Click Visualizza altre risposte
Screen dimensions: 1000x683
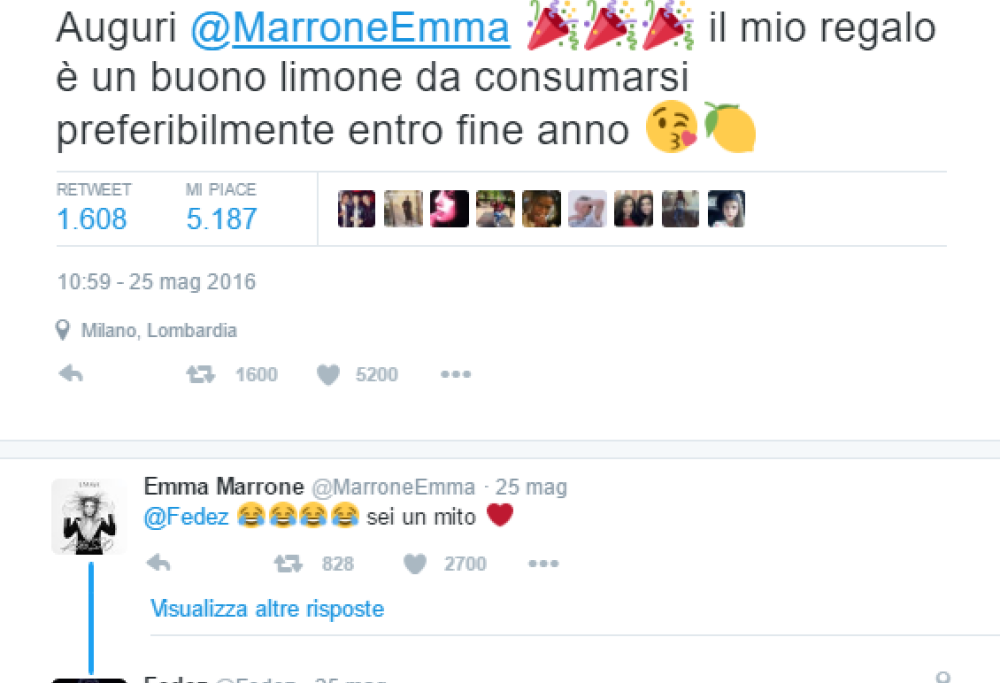[267, 609]
